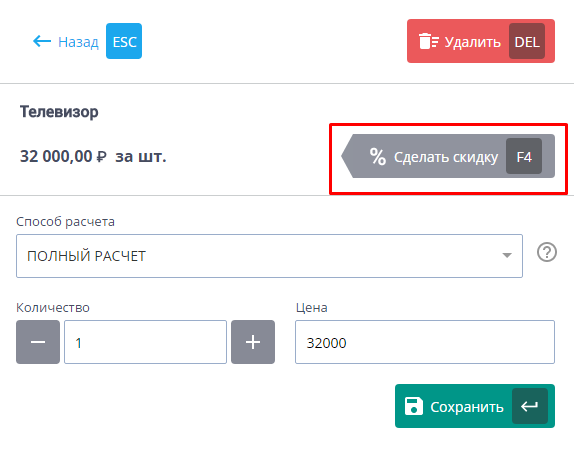This screenshot has width=574, height=449.
Task: Increase quantity with the plus button
Action: 253,342
